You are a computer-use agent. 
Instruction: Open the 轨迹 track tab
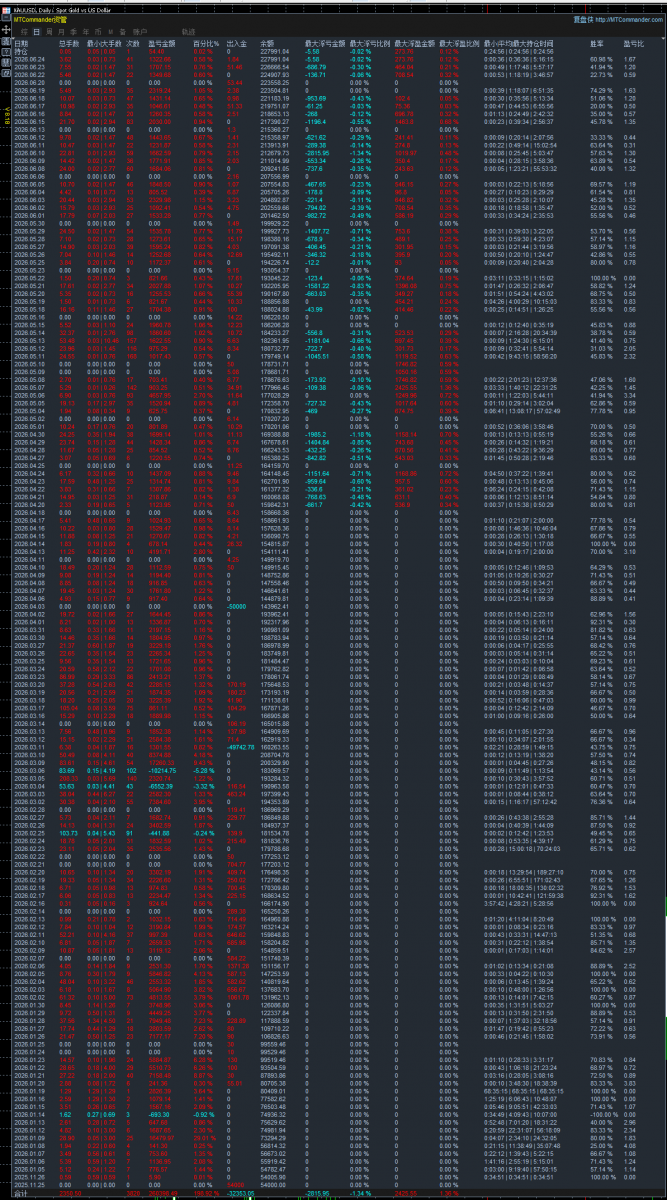[x=188, y=32]
